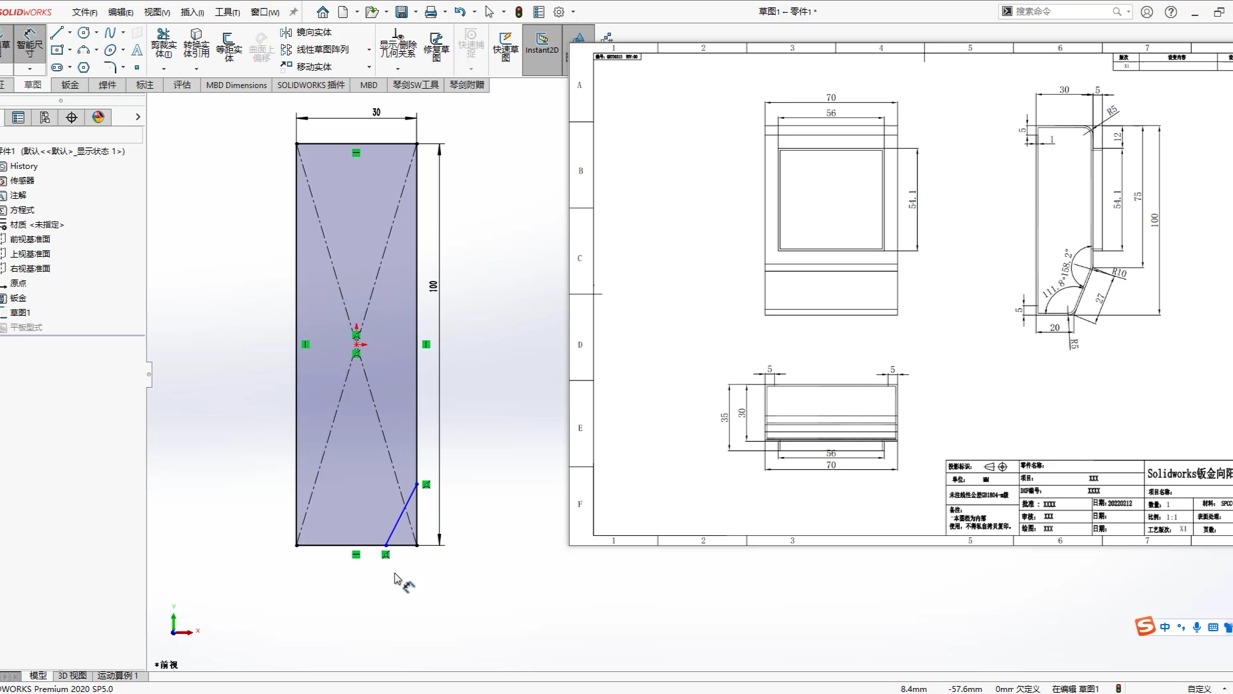
Task: Click Rapid Sketch (快速草图) tool
Action: tap(506, 46)
